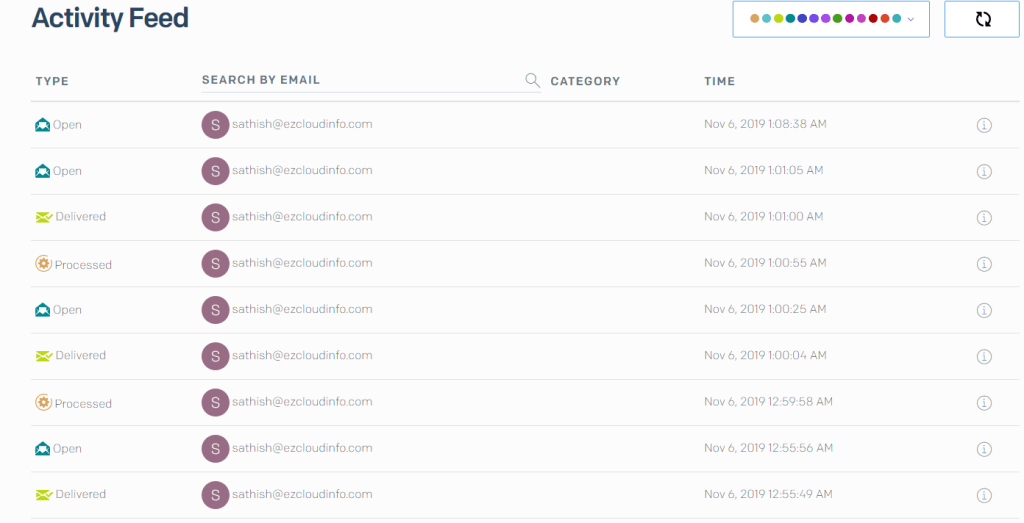Click the S avatar in the first row
The height and width of the screenshot is (523, 1024).
click(215, 125)
